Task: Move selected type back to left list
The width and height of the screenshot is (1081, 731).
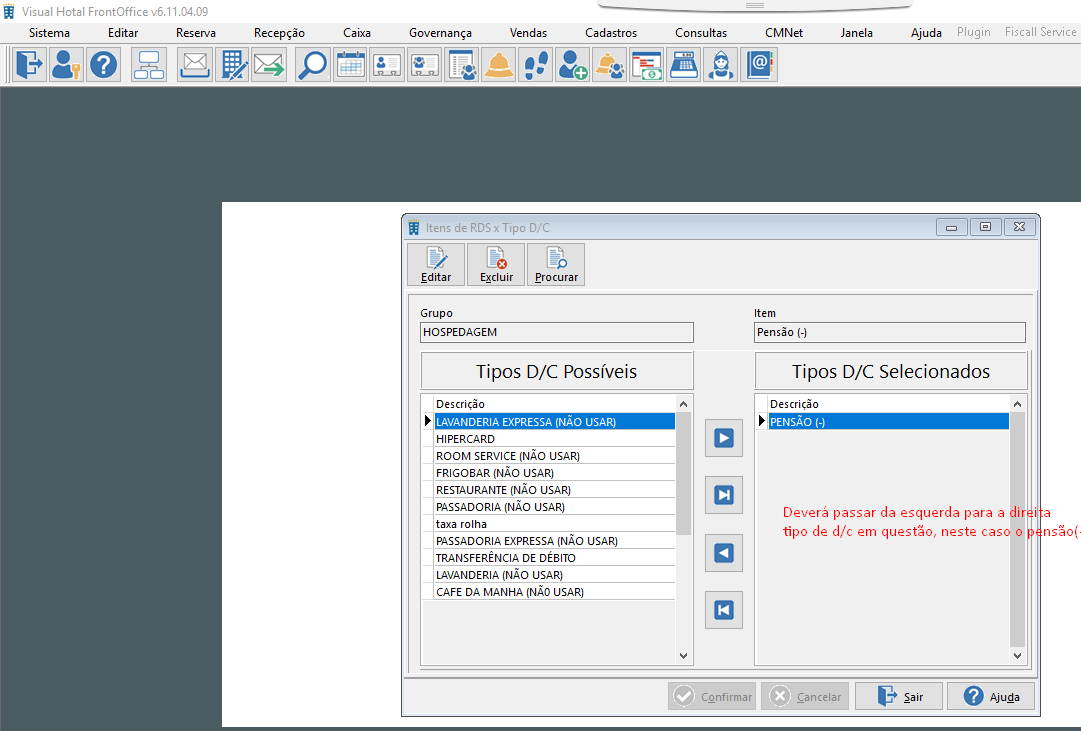Action: point(724,553)
